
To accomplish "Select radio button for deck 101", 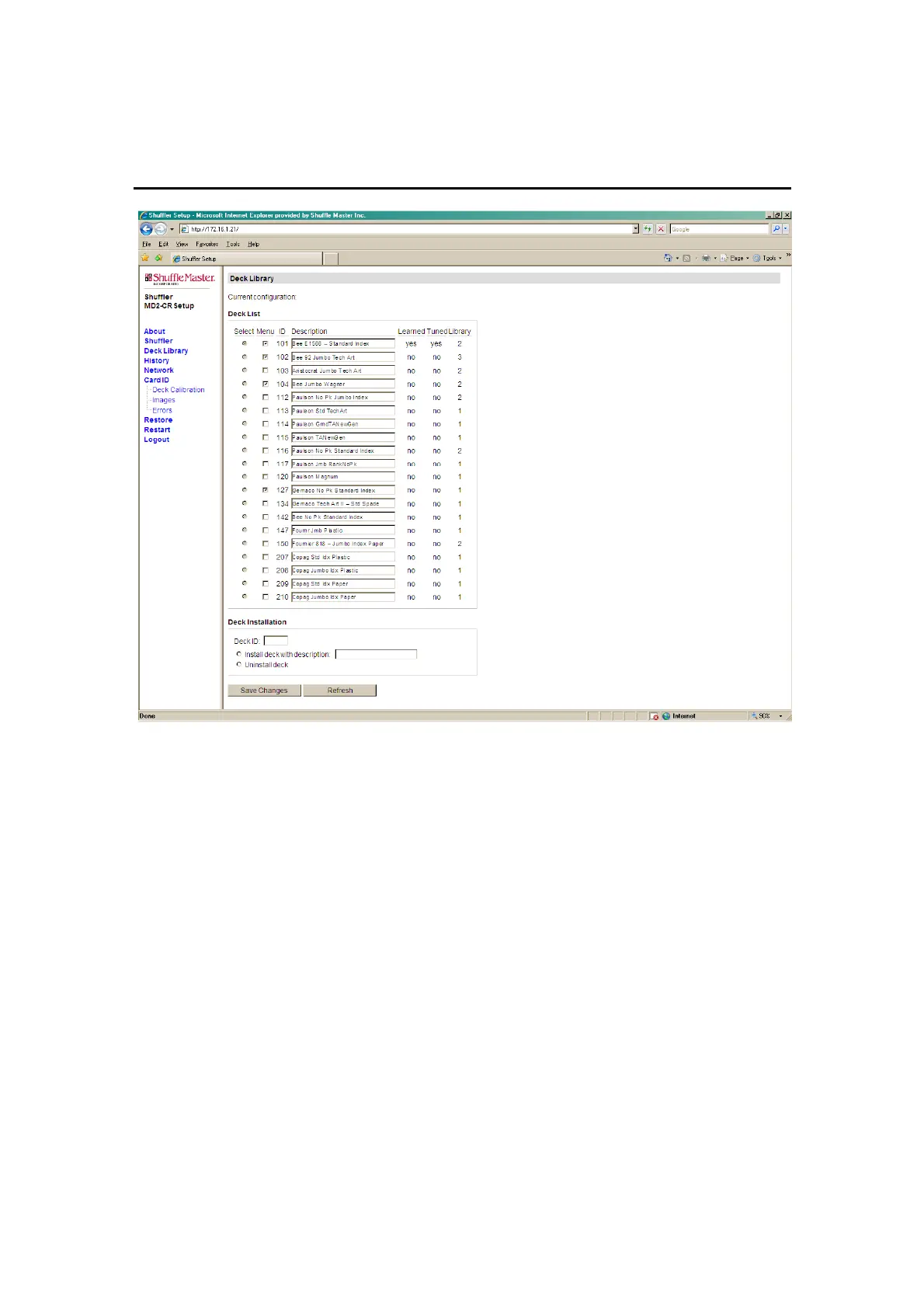I will click(x=245, y=343).
